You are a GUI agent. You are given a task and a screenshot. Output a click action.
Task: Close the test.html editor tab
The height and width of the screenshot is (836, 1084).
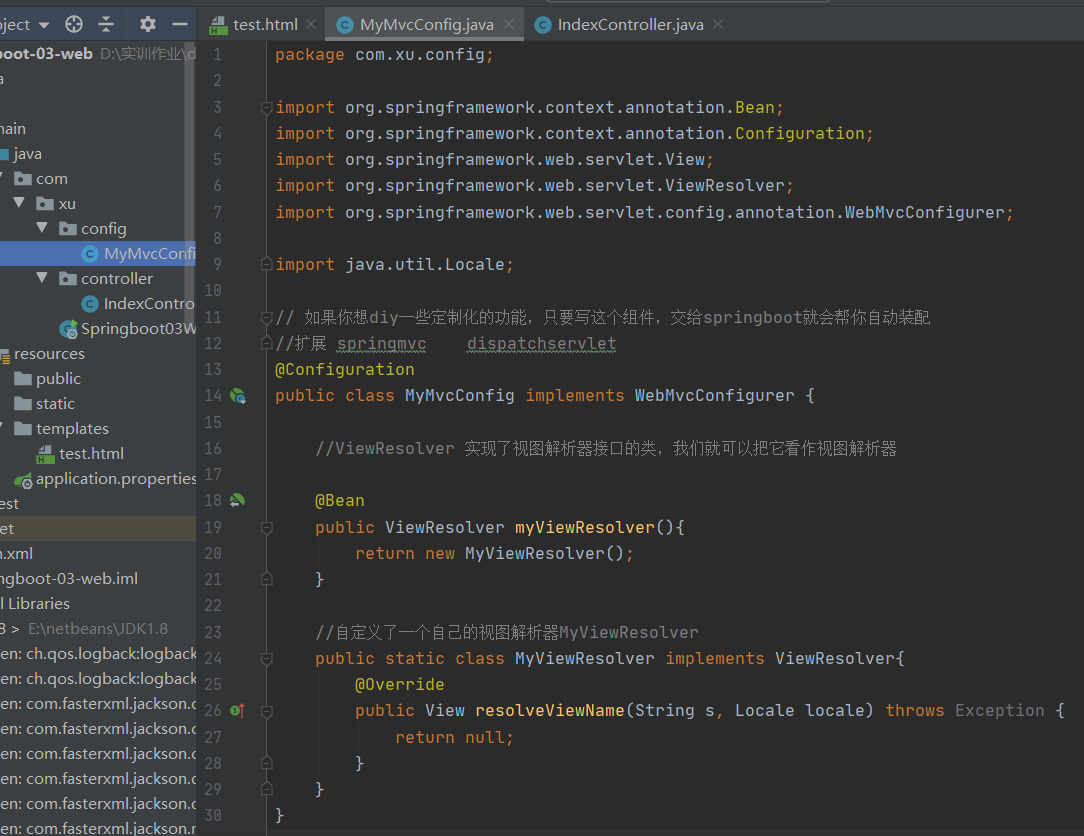(310, 24)
